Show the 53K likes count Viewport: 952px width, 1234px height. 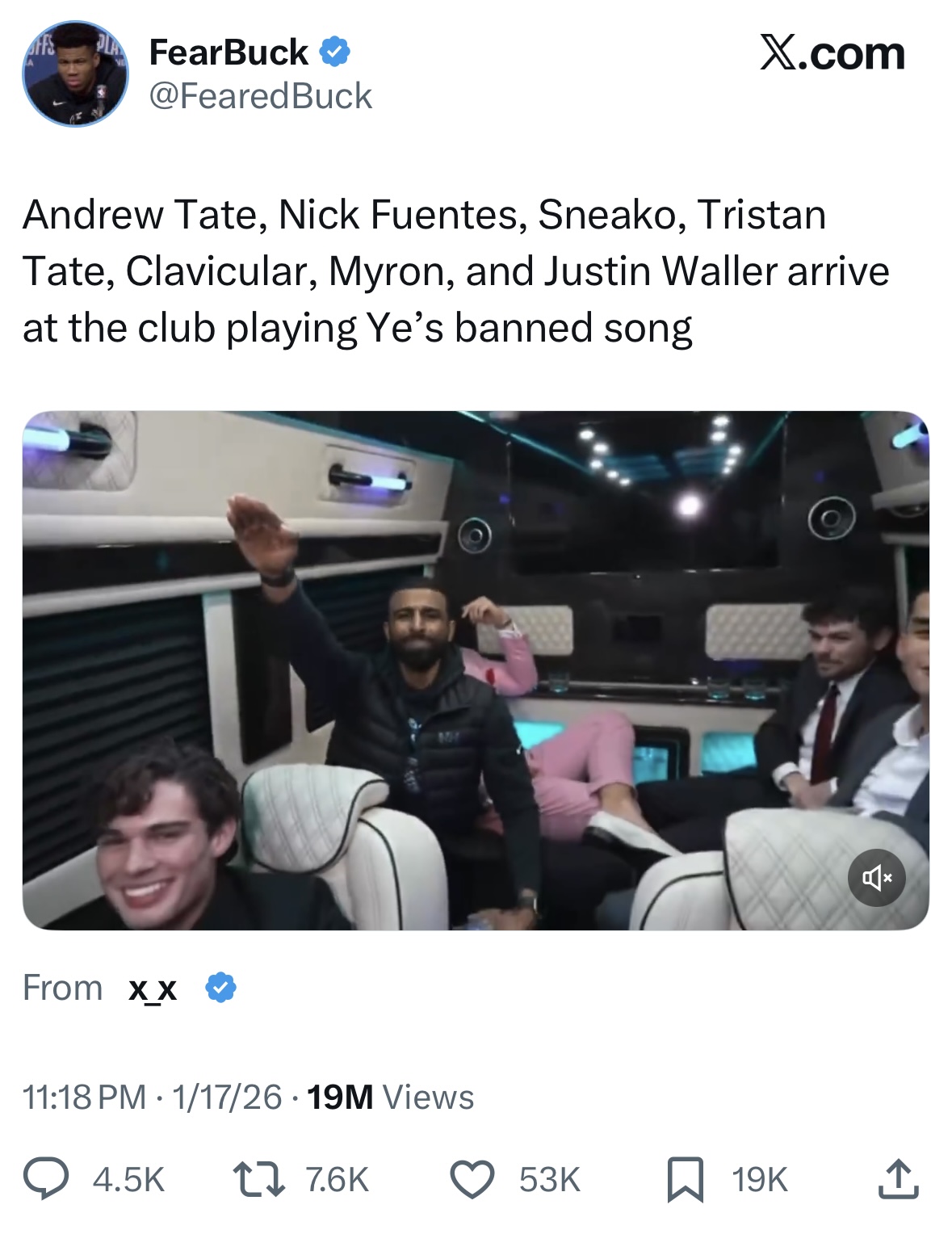(550, 1180)
